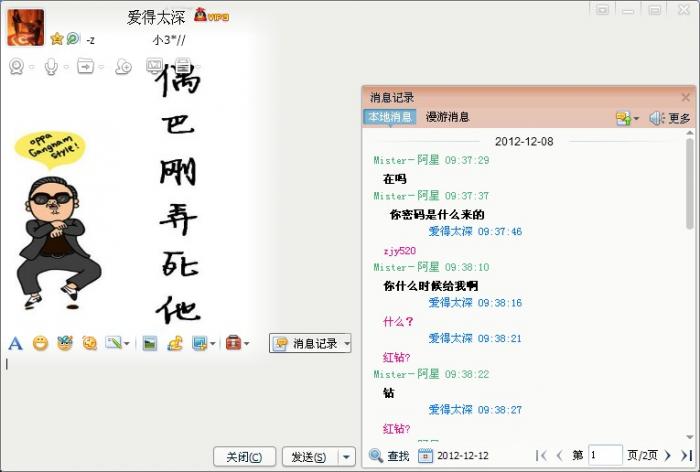Click the contact avatar picture
Image resolution: width=700 pixels, height=472 pixels.
point(25,28)
